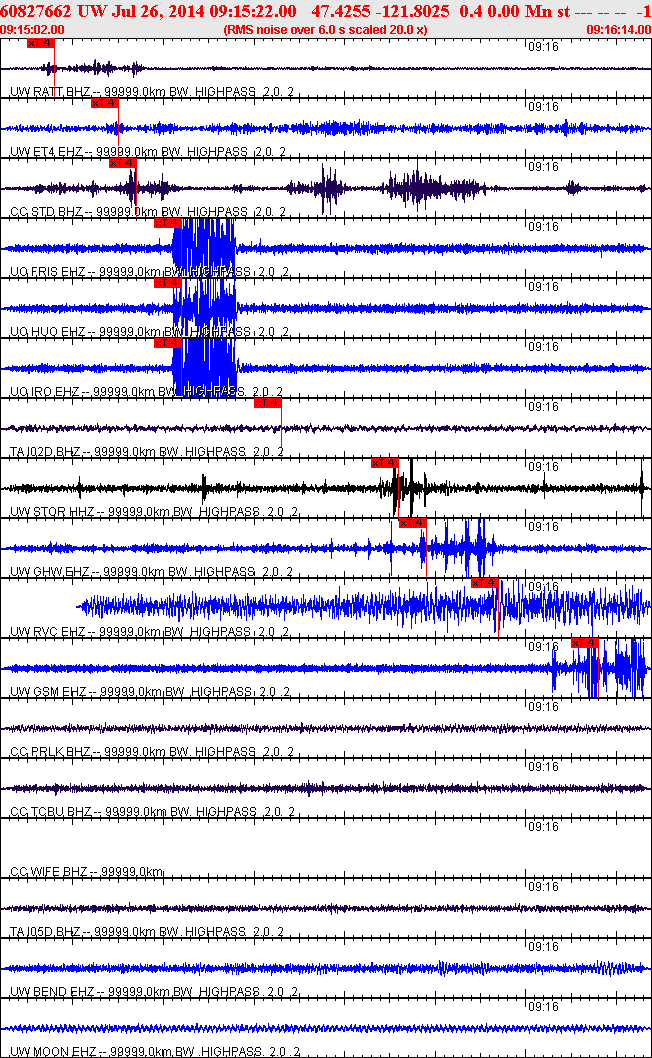This screenshot has width=652, height=1058.
Task: Select the RMS noise scaling note
Action: click(x=325, y=30)
